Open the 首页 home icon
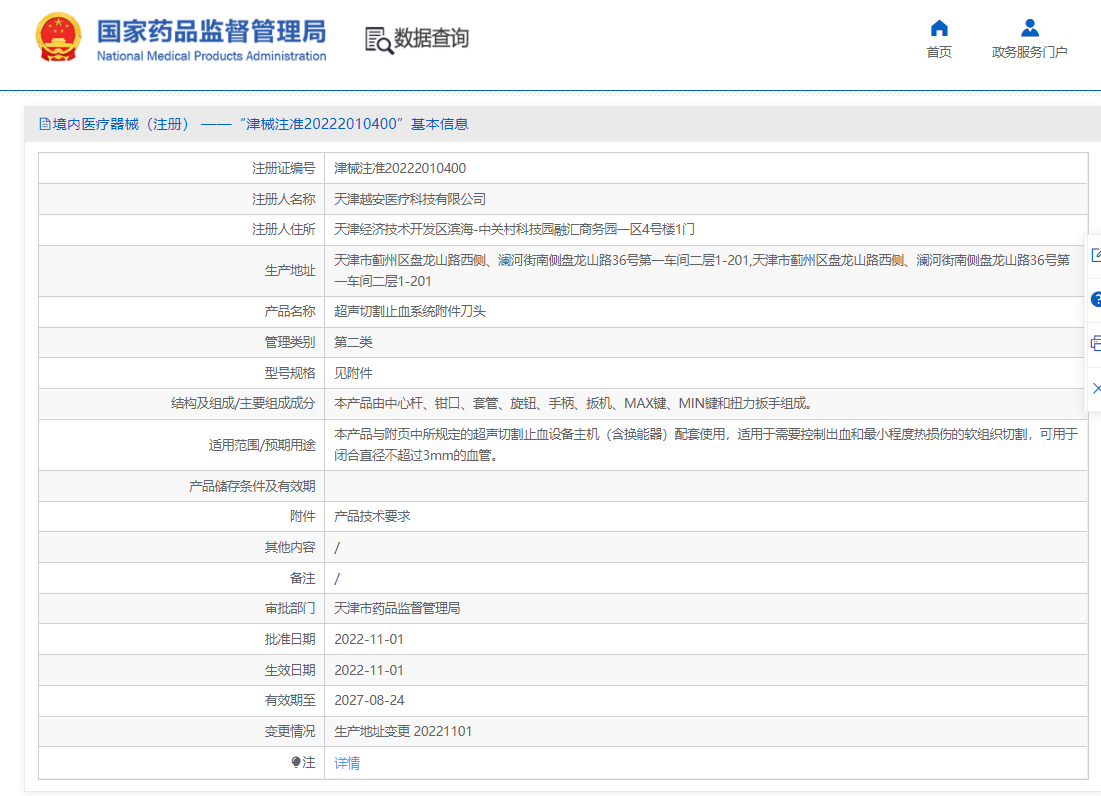1101x796 pixels. (939, 28)
